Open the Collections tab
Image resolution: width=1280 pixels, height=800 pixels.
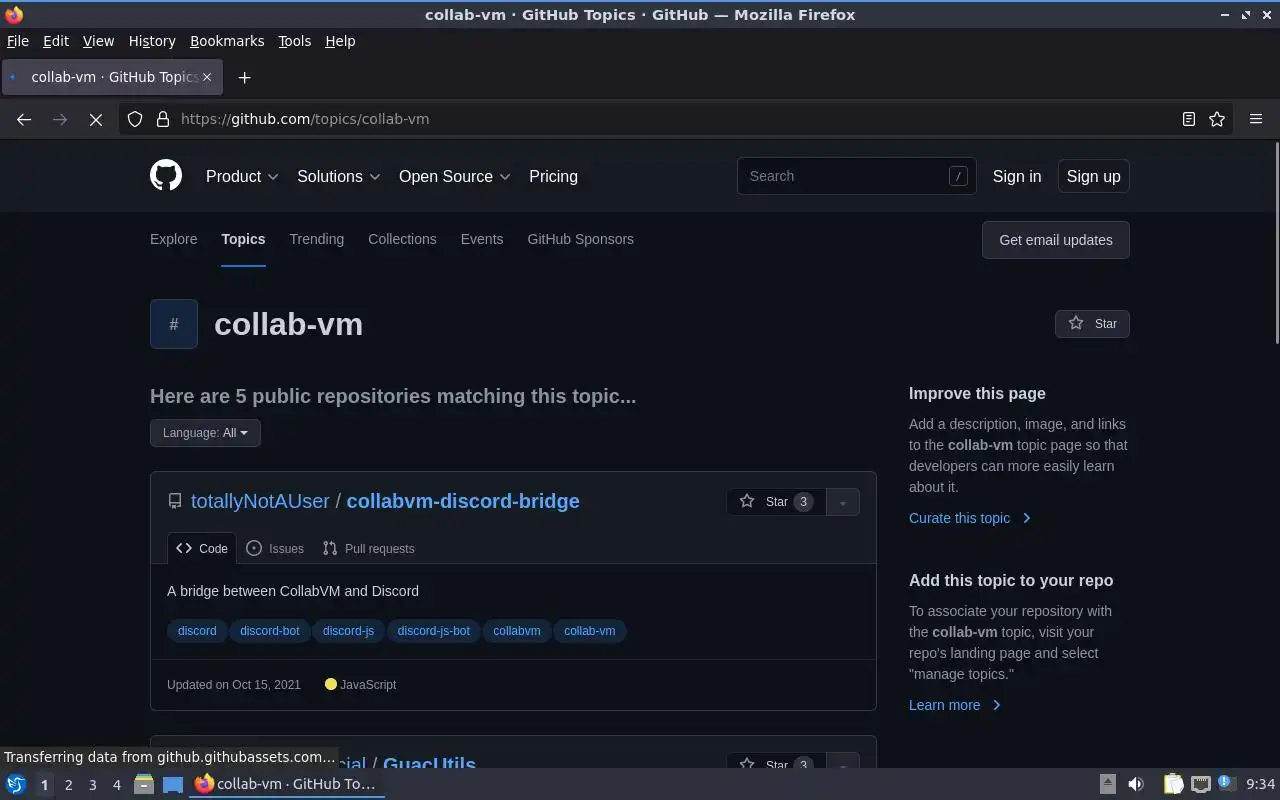(x=402, y=239)
